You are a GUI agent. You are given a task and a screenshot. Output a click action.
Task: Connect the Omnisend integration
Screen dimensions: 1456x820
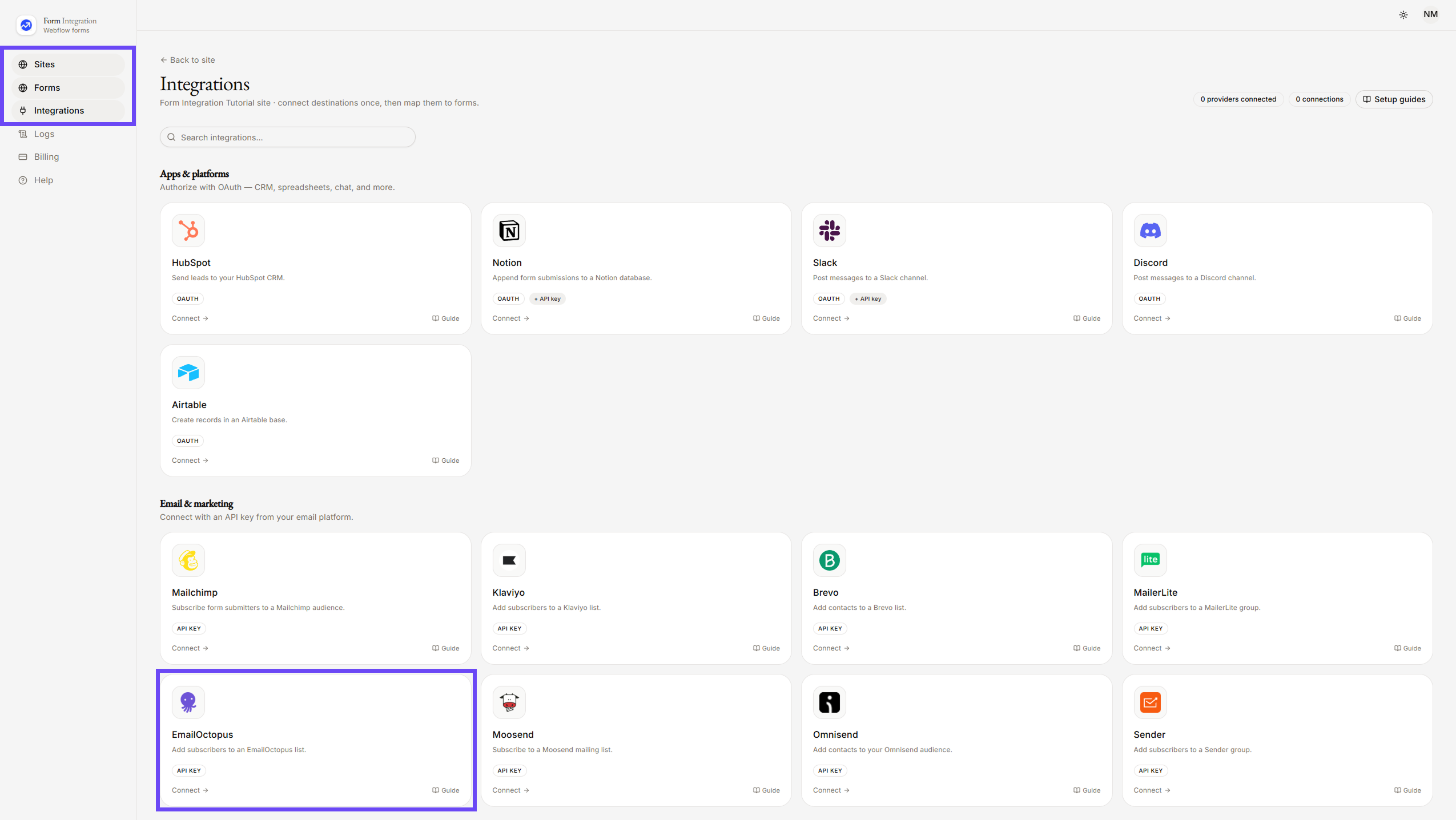coord(831,790)
